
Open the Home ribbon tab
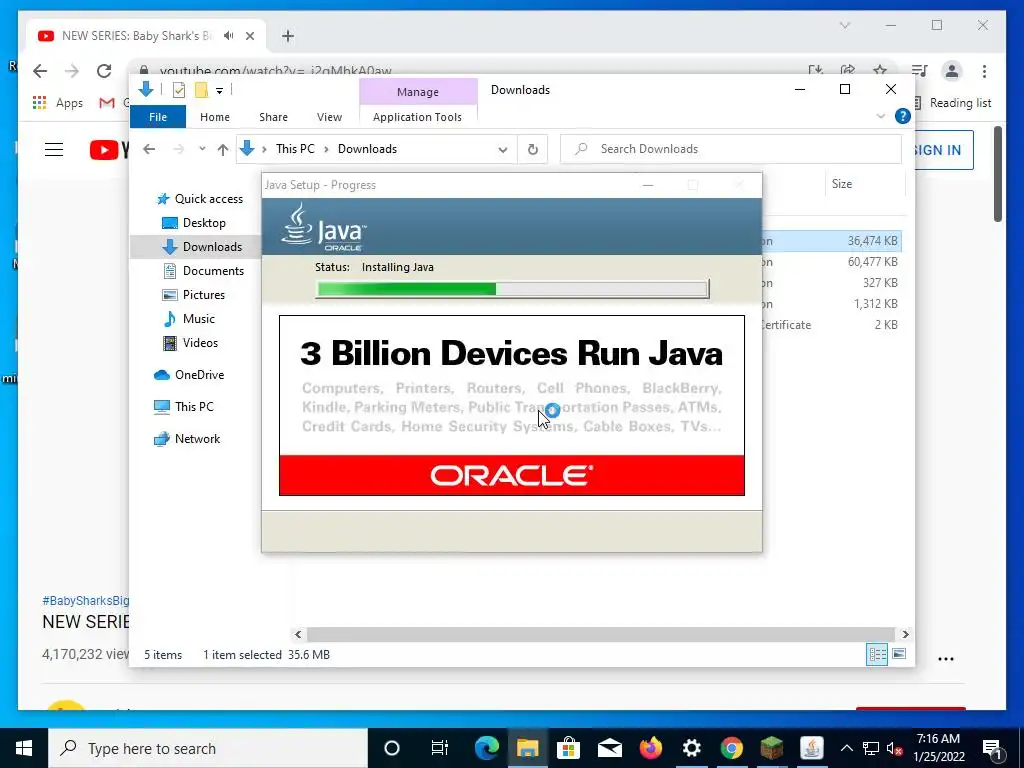[x=215, y=117]
